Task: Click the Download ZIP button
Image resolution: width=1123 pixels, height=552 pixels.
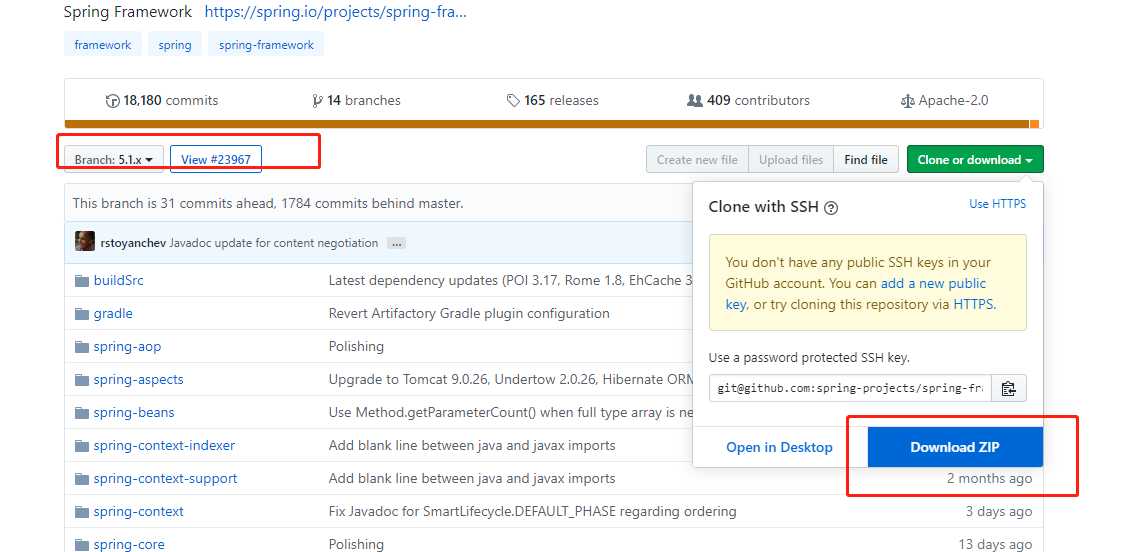Action: [x=955, y=447]
